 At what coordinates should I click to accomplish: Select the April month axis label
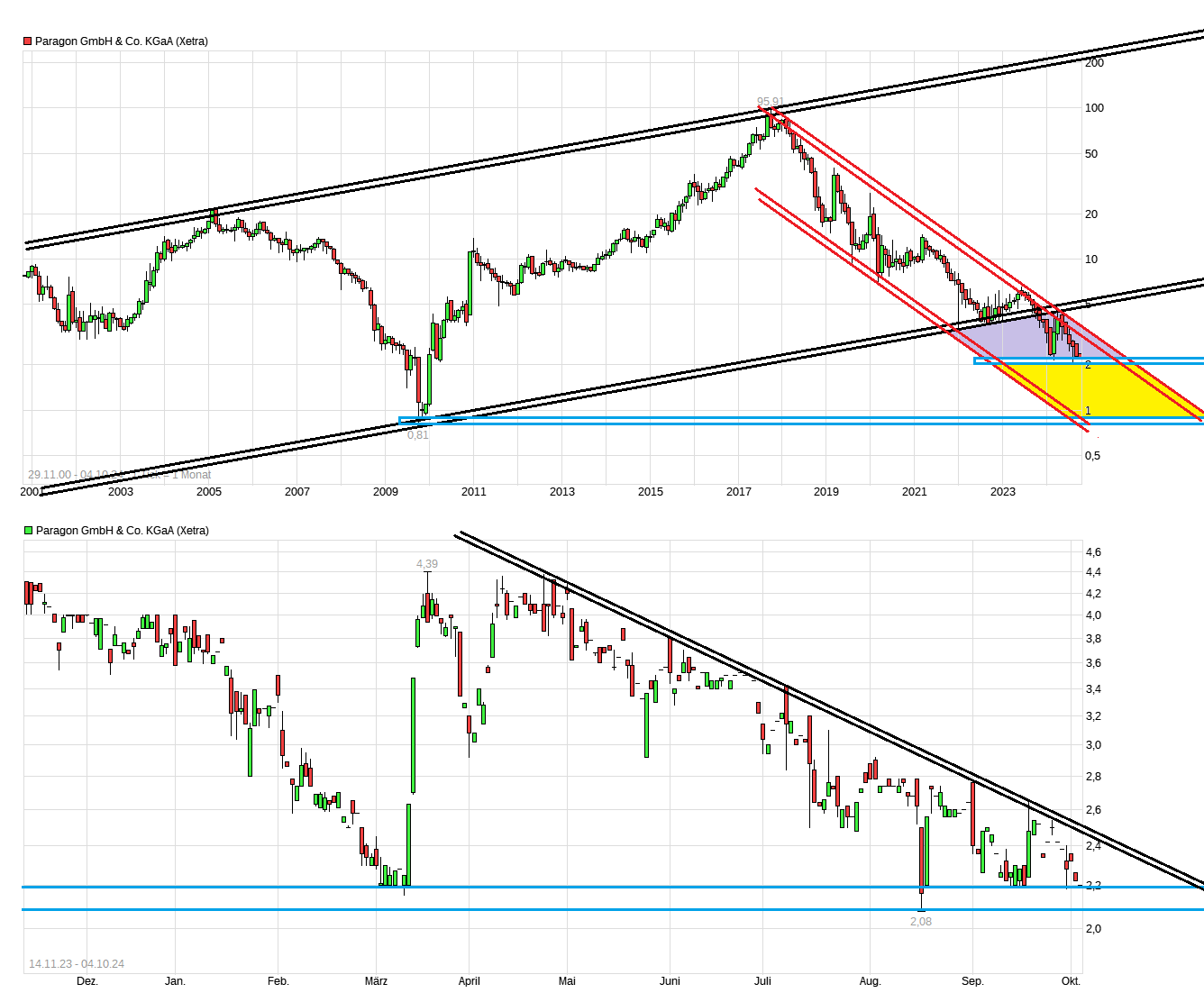470,981
